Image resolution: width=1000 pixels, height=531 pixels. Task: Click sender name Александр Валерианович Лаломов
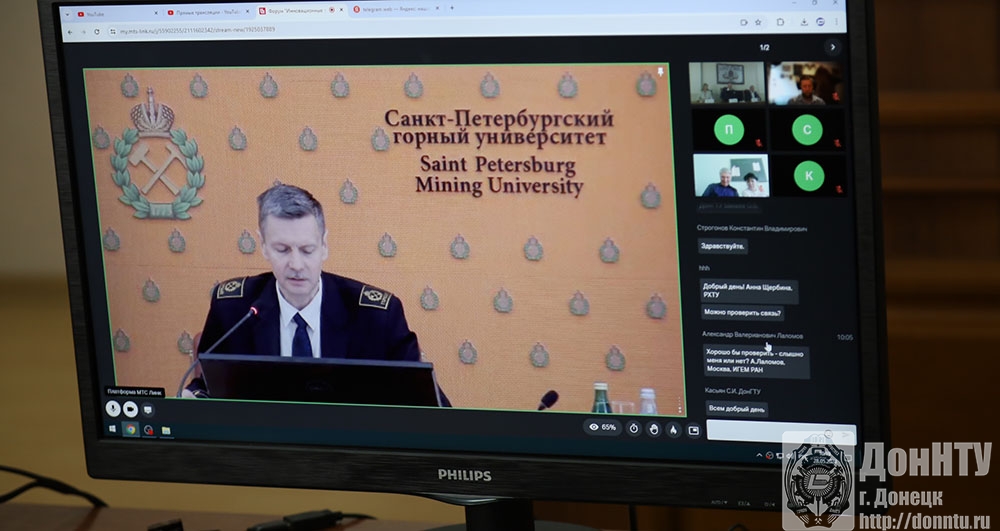(753, 335)
